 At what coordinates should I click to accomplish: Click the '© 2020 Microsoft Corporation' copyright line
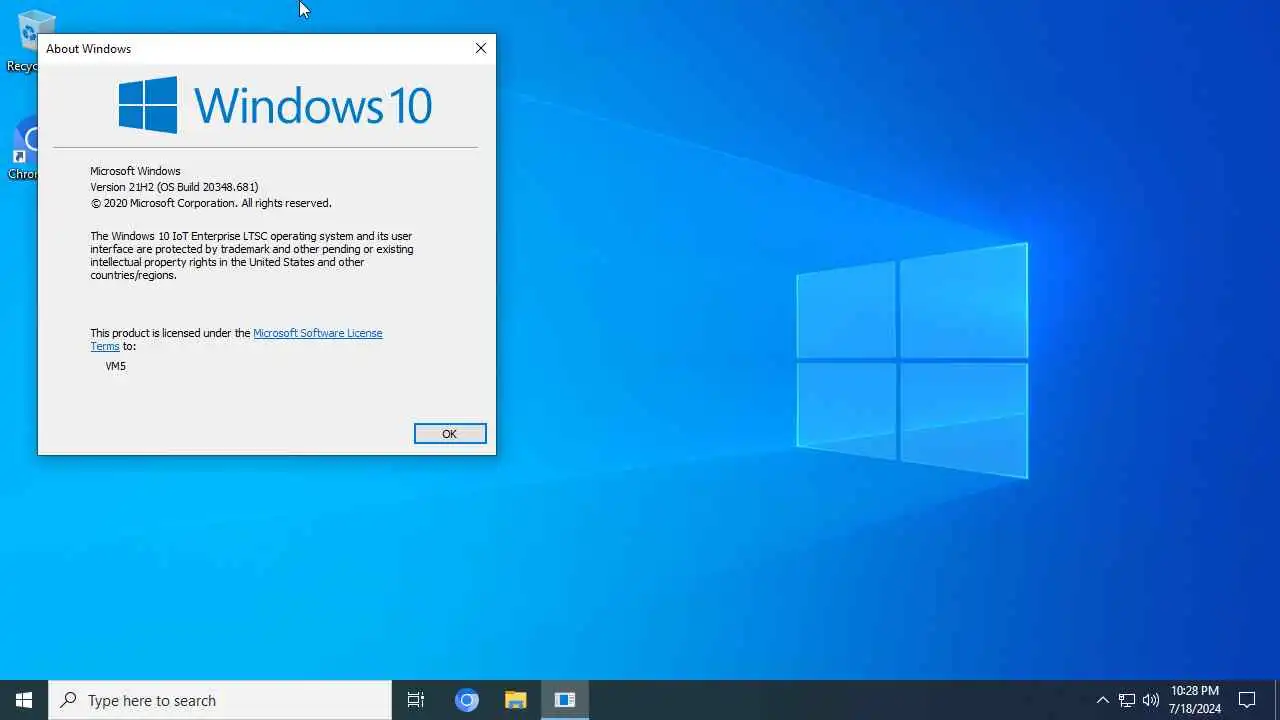(x=211, y=203)
